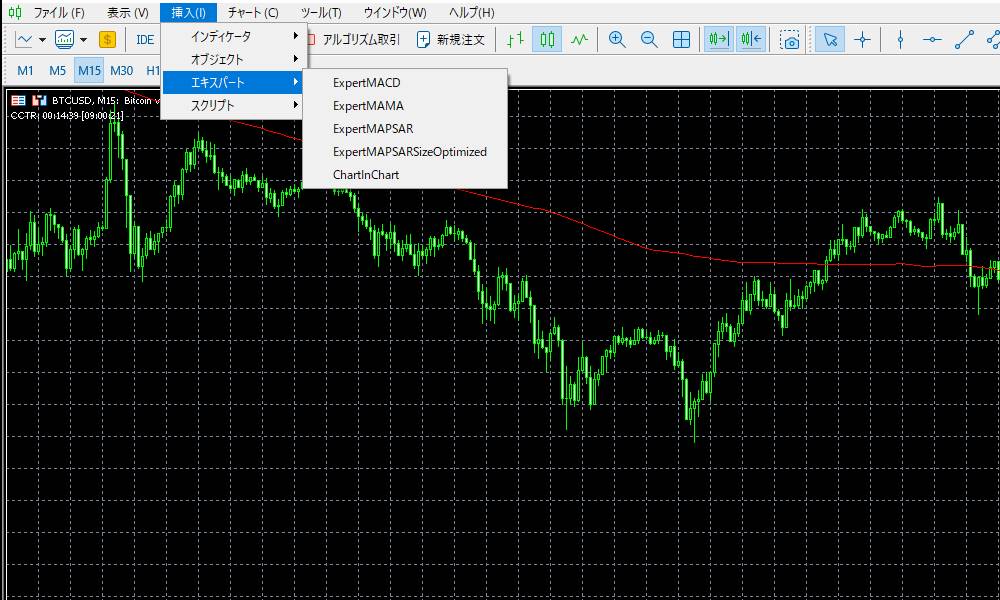Switch timeframe to M30
1000x600 pixels.
coord(120,70)
